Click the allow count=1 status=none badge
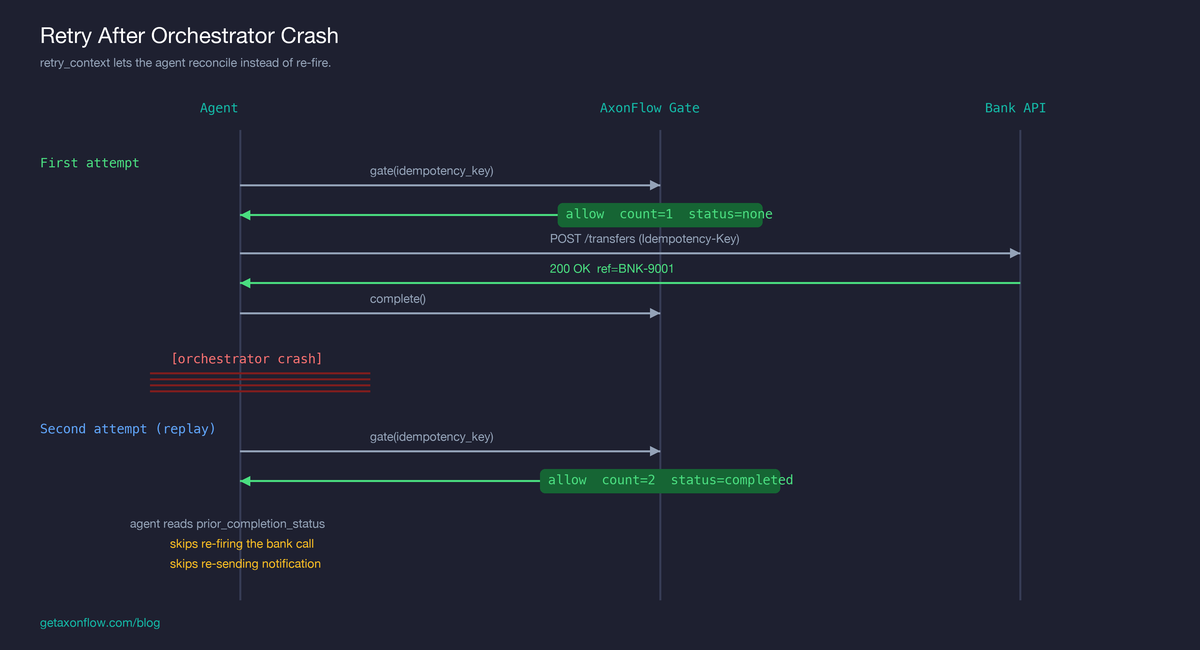Screen dimensions: 1200x650 coord(660,213)
